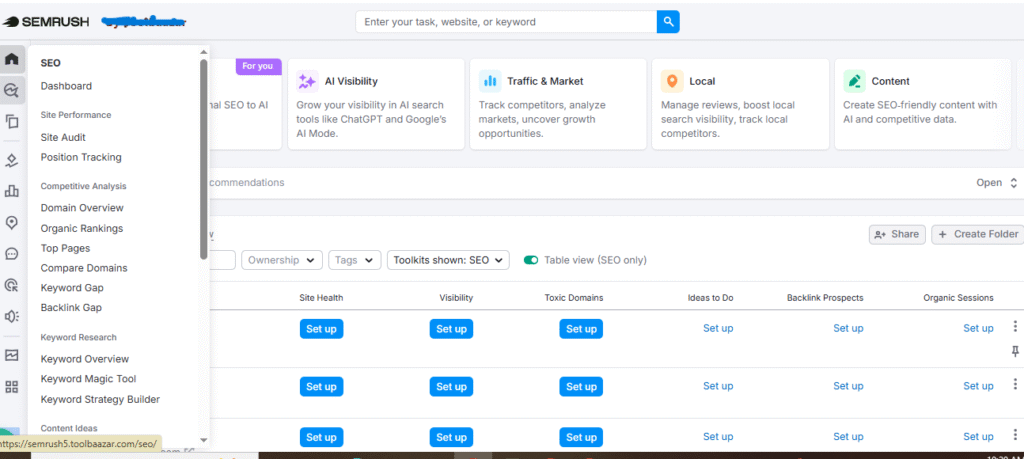Viewport: 1024px width, 459px height.
Task: Toggle the Table view (SEO only) switch
Action: pos(531,260)
